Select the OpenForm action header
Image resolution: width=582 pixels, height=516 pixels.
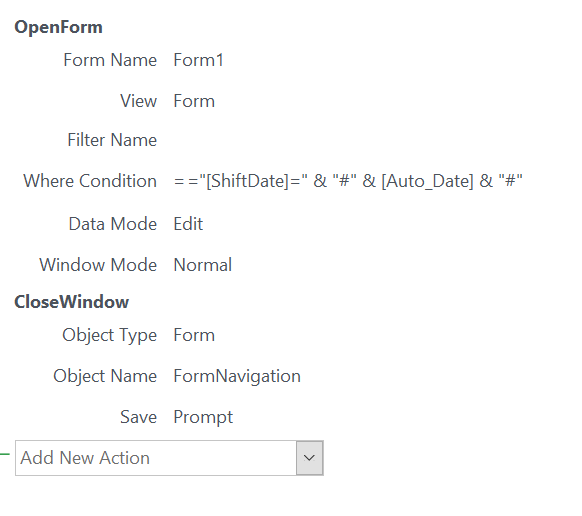[x=58, y=27]
